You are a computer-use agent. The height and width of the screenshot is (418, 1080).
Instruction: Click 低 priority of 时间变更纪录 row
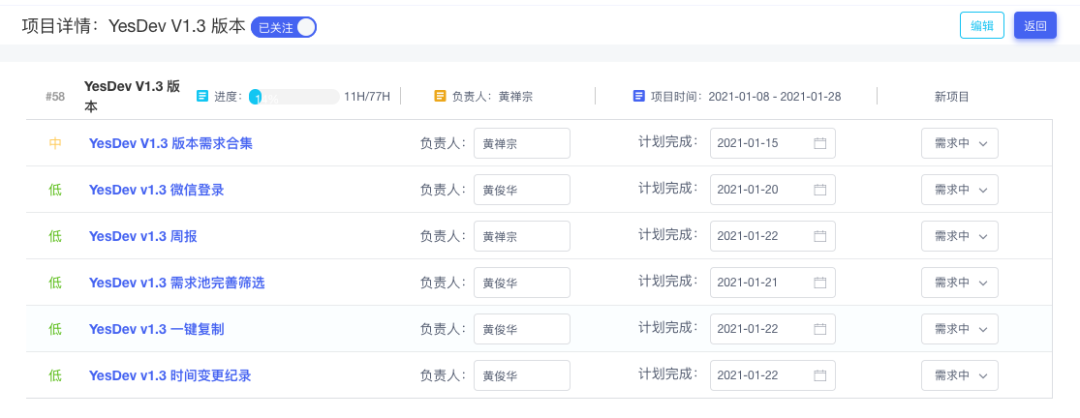[55, 375]
